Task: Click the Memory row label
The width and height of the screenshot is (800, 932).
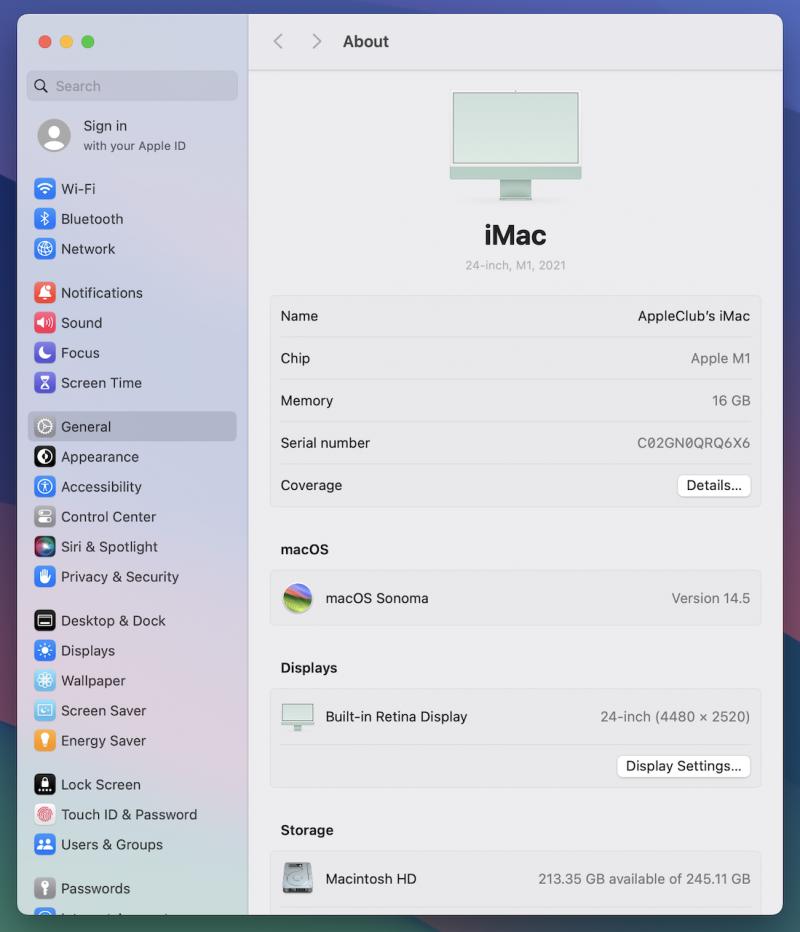Action: (307, 401)
